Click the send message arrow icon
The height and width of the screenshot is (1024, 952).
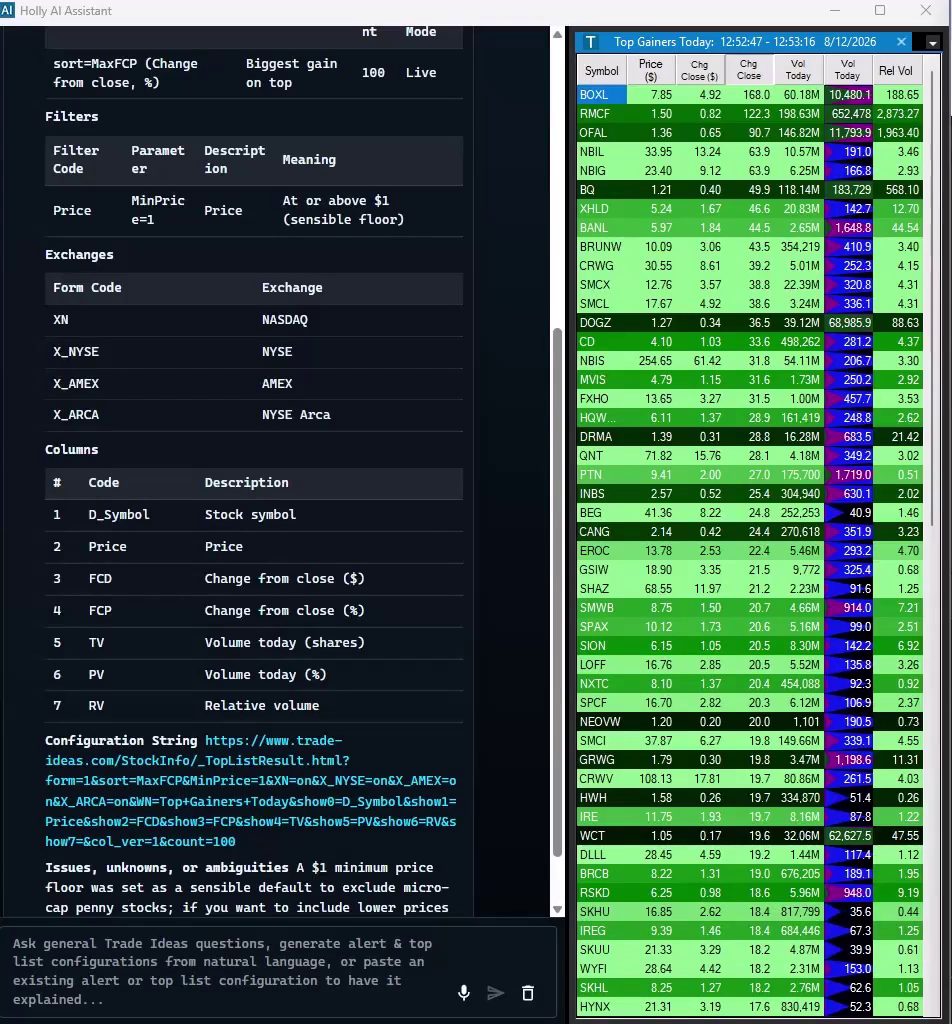[x=496, y=993]
